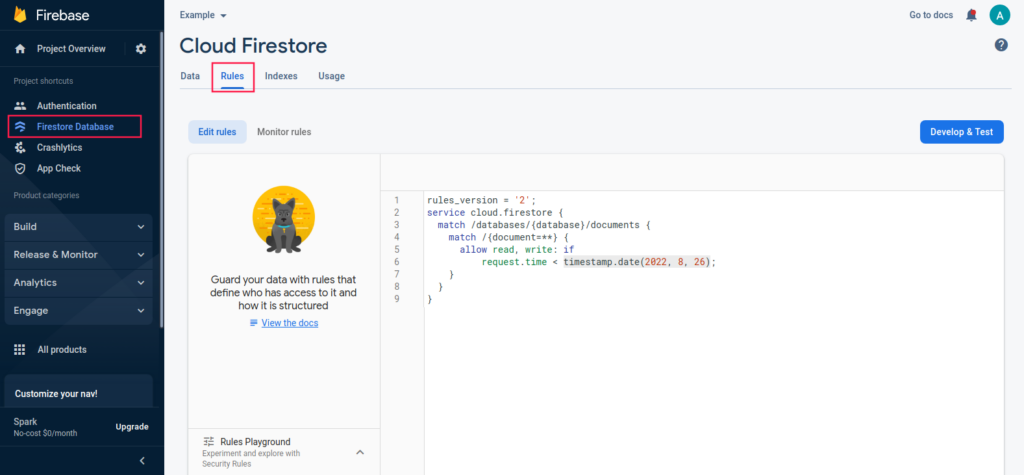
Task: Click code line 'match /databases/{database}/documents {'
Action: 545,225
